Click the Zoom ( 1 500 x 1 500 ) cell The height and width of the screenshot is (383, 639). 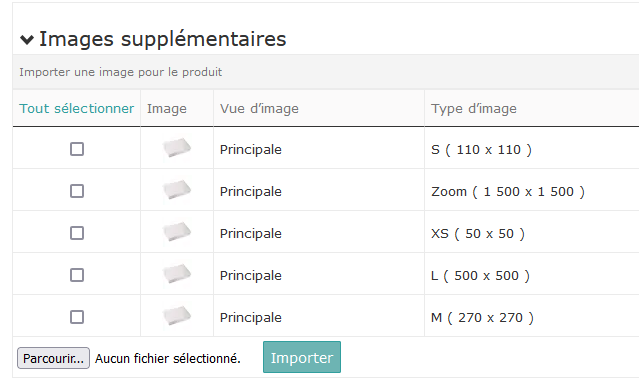point(508,192)
